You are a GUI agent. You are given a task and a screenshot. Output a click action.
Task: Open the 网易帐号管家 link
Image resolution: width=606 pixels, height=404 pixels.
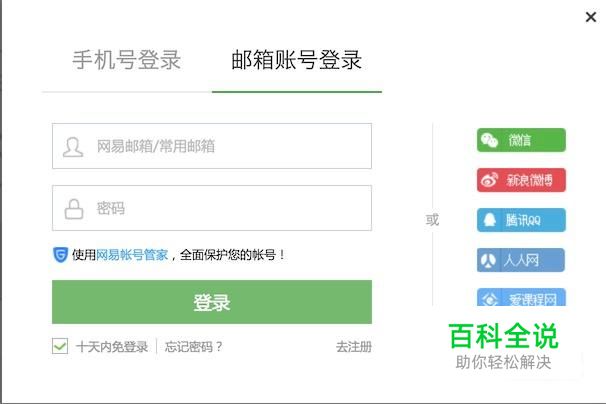click(x=132, y=255)
